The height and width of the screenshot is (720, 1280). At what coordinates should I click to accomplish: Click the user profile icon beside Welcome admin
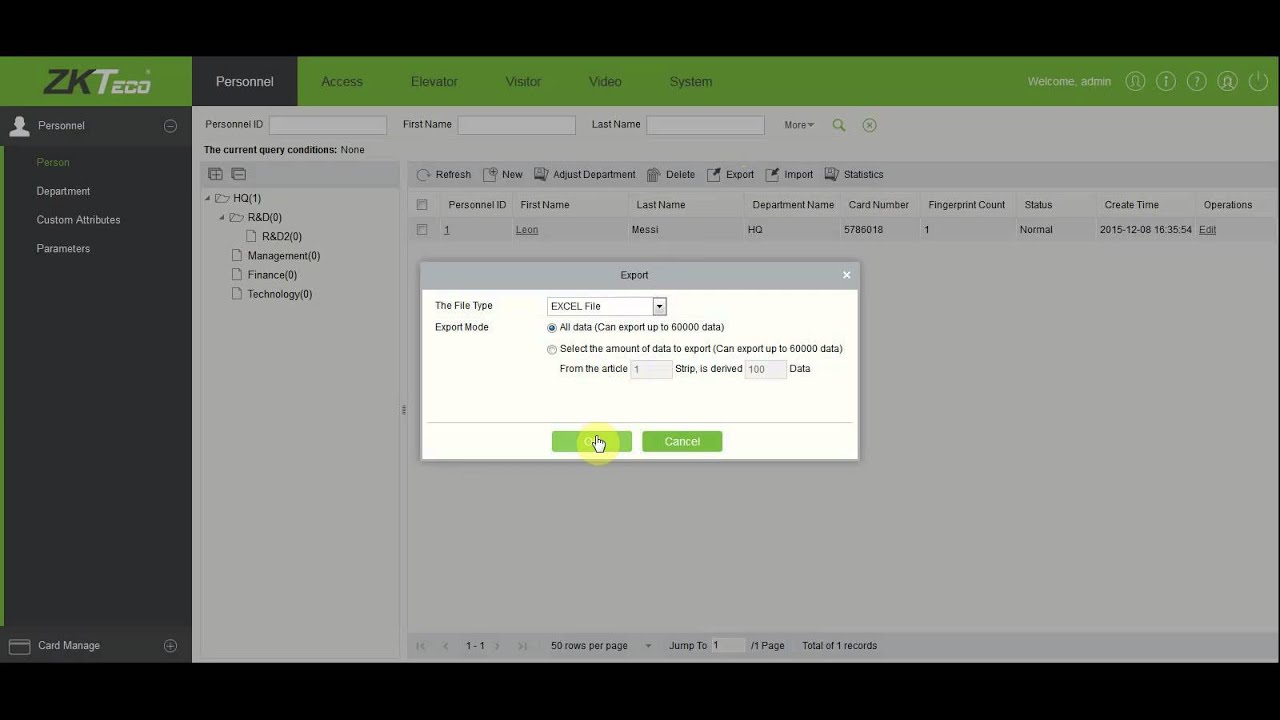pos(1135,82)
